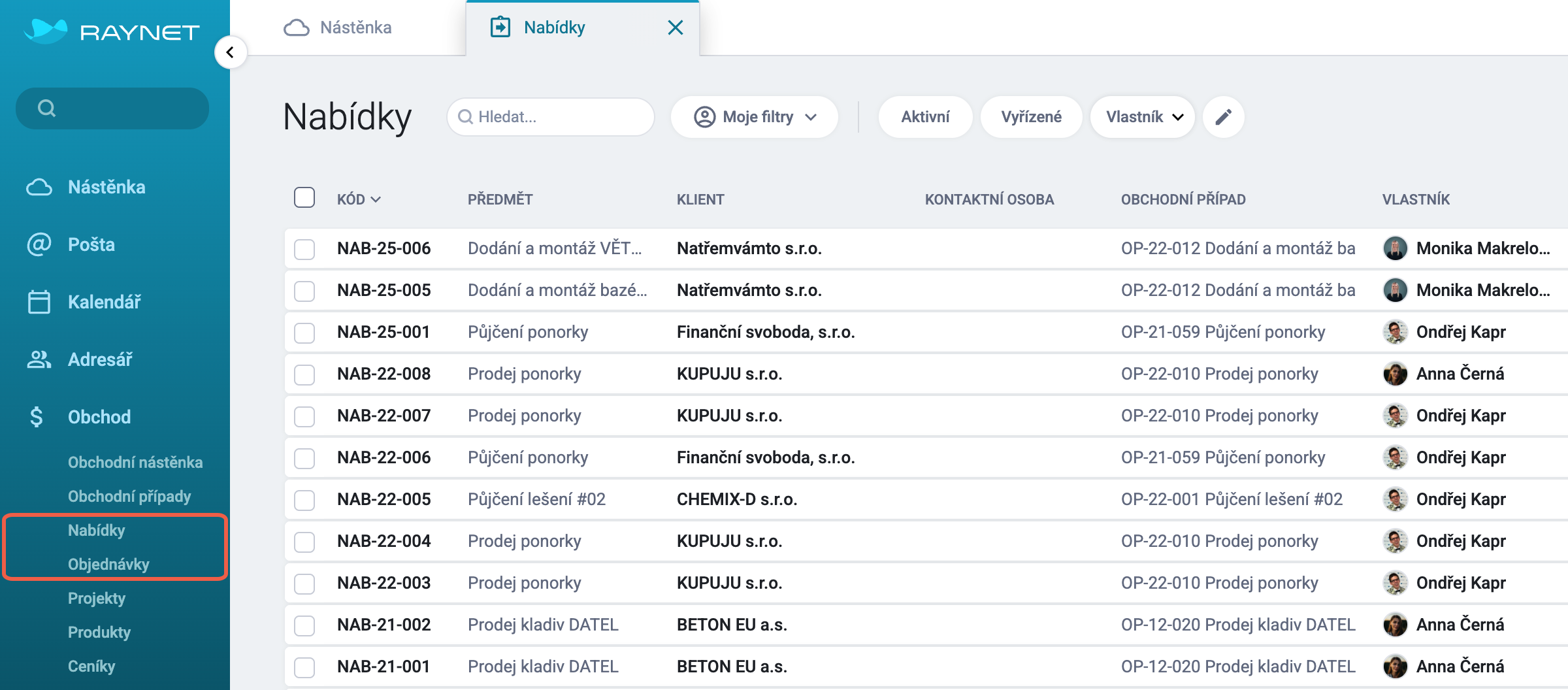Click the Hledat search field

(x=551, y=117)
